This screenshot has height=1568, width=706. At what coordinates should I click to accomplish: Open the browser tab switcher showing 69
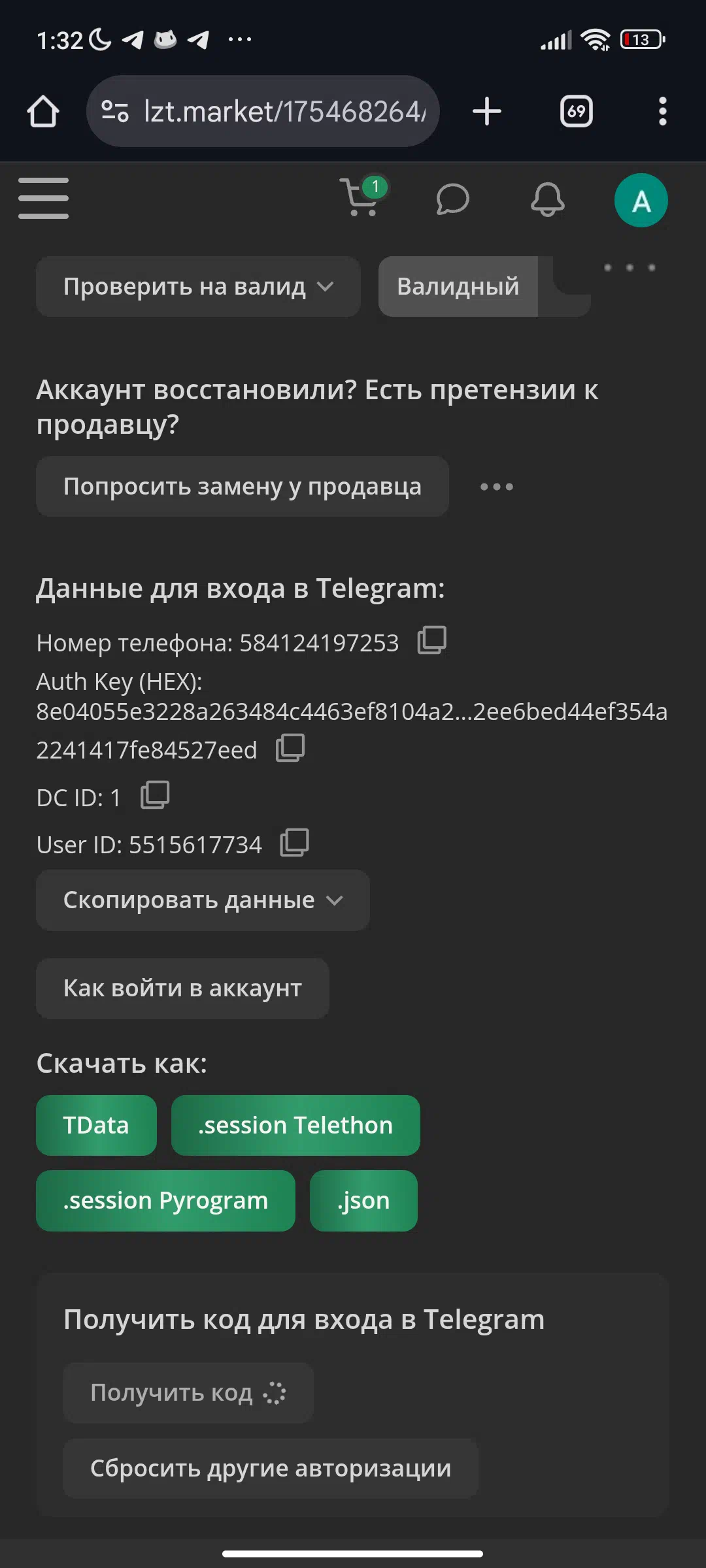[x=577, y=111]
